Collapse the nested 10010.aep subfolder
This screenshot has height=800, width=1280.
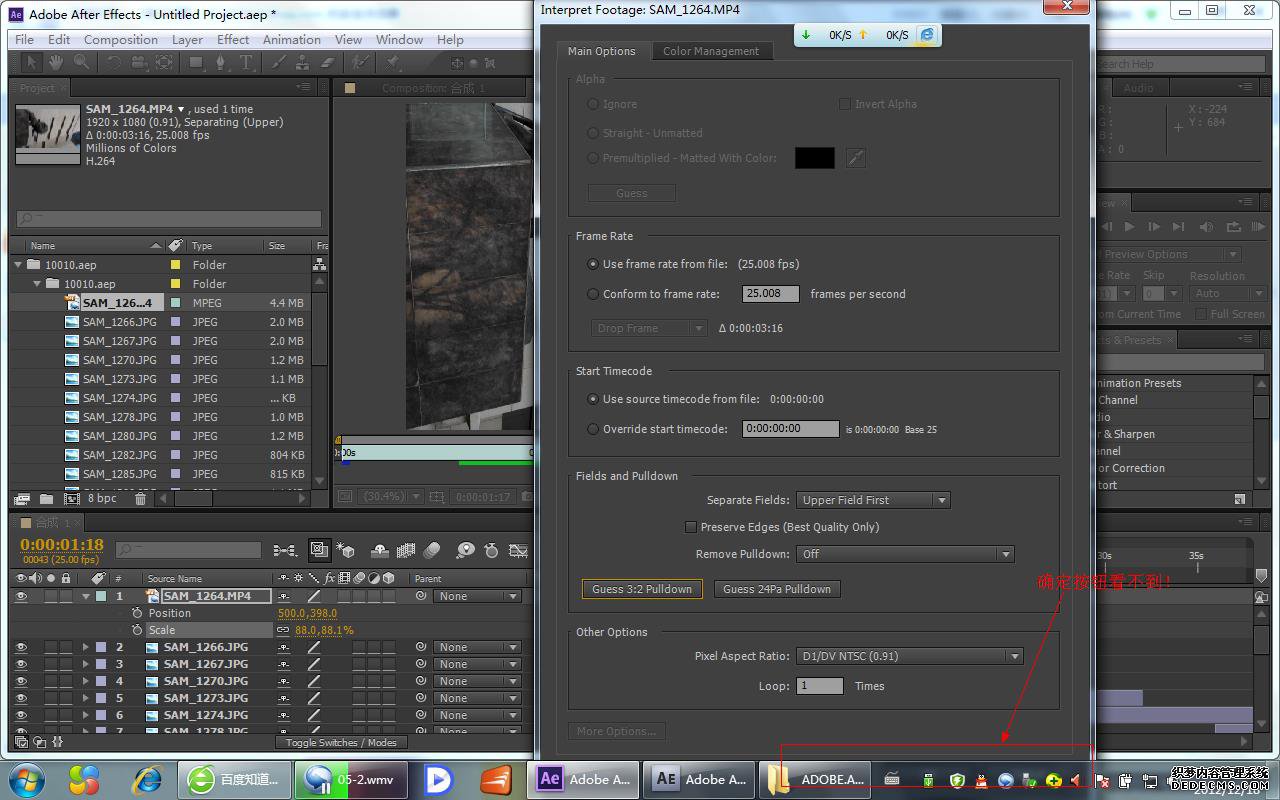[x=37, y=284]
